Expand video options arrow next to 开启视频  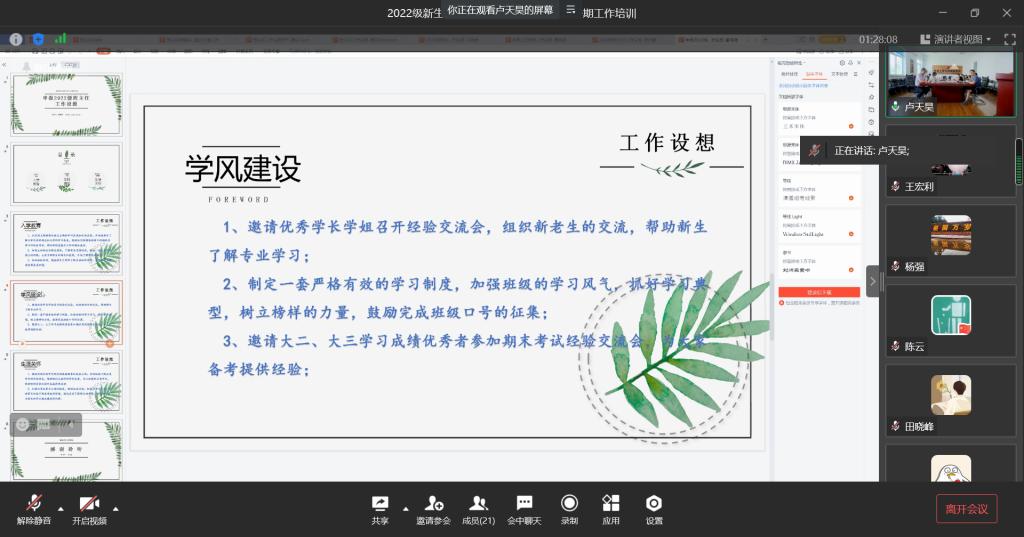point(115,507)
